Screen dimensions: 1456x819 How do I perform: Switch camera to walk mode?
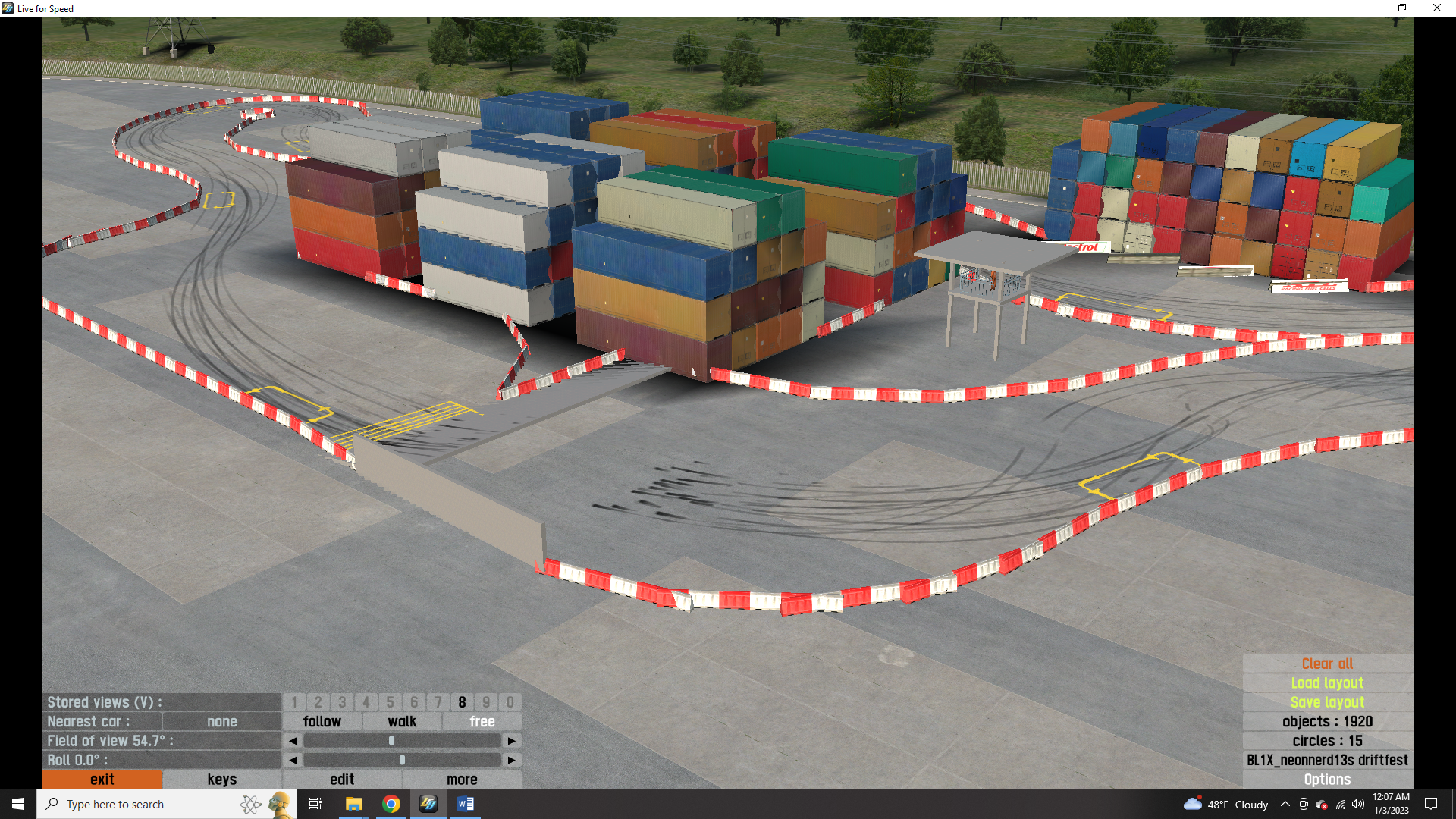[402, 722]
